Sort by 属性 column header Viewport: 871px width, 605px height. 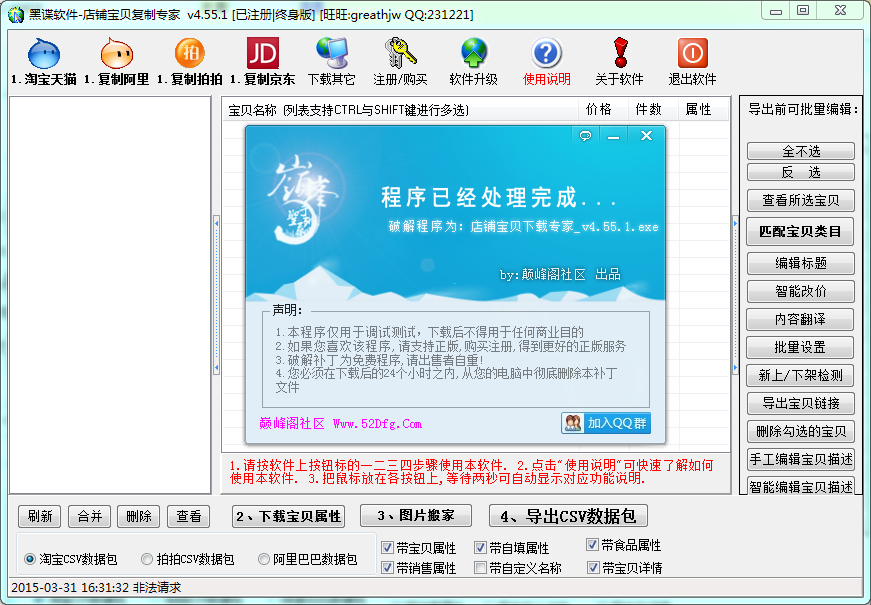[x=703, y=110]
